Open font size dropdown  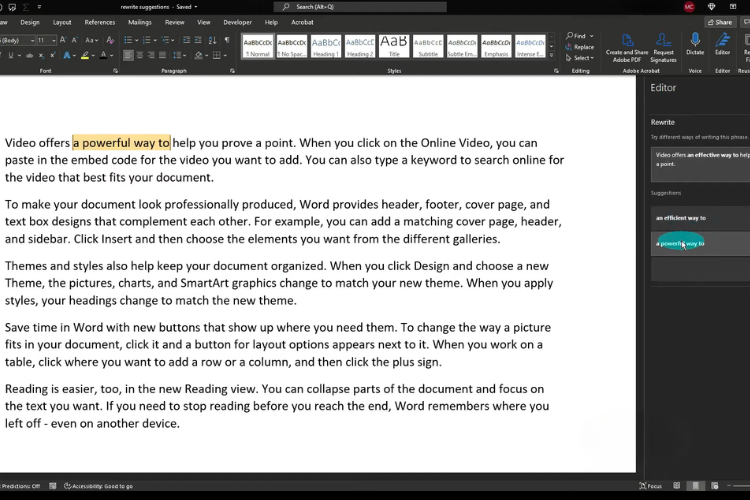pyautogui.click(x=54, y=41)
